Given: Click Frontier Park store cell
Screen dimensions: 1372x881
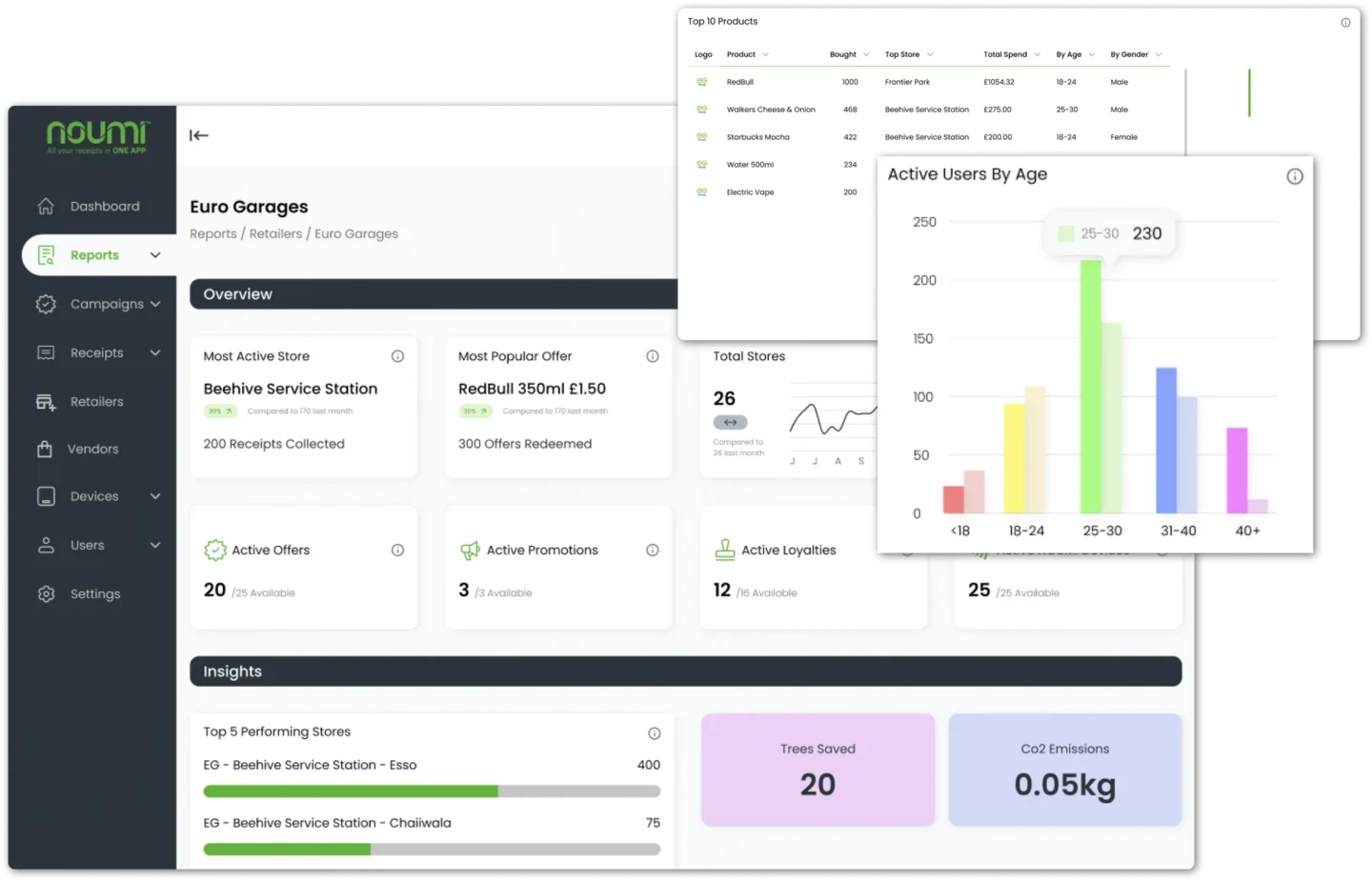Looking at the screenshot, I should (x=907, y=82).
